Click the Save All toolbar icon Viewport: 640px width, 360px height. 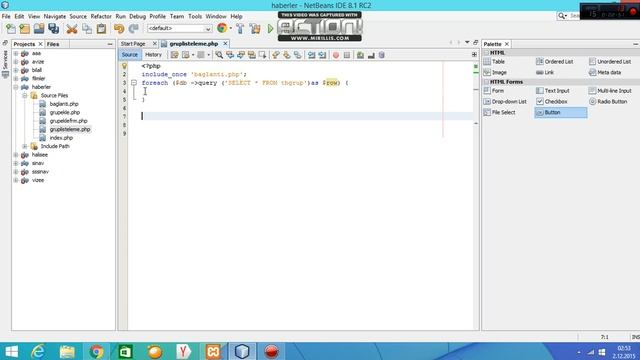[x=53, y=29]
